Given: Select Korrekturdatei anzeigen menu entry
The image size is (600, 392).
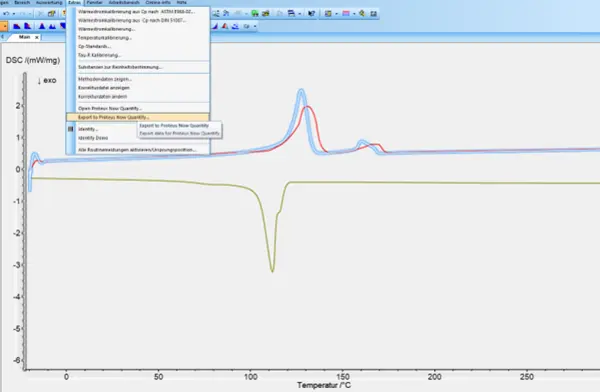Looking at the screenshot, I should click(138, 88).
